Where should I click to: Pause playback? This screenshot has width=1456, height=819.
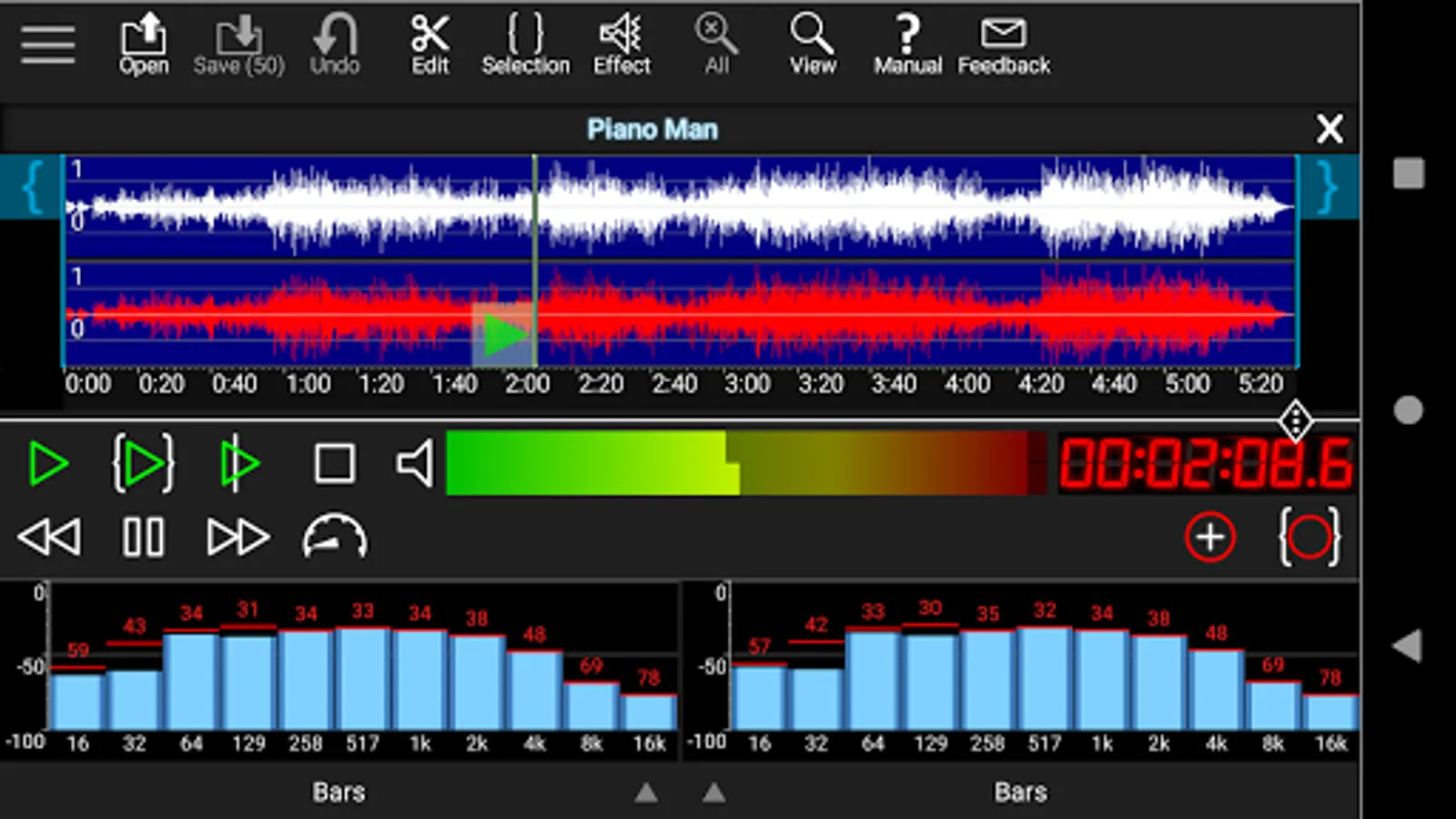tap(144, 538)
